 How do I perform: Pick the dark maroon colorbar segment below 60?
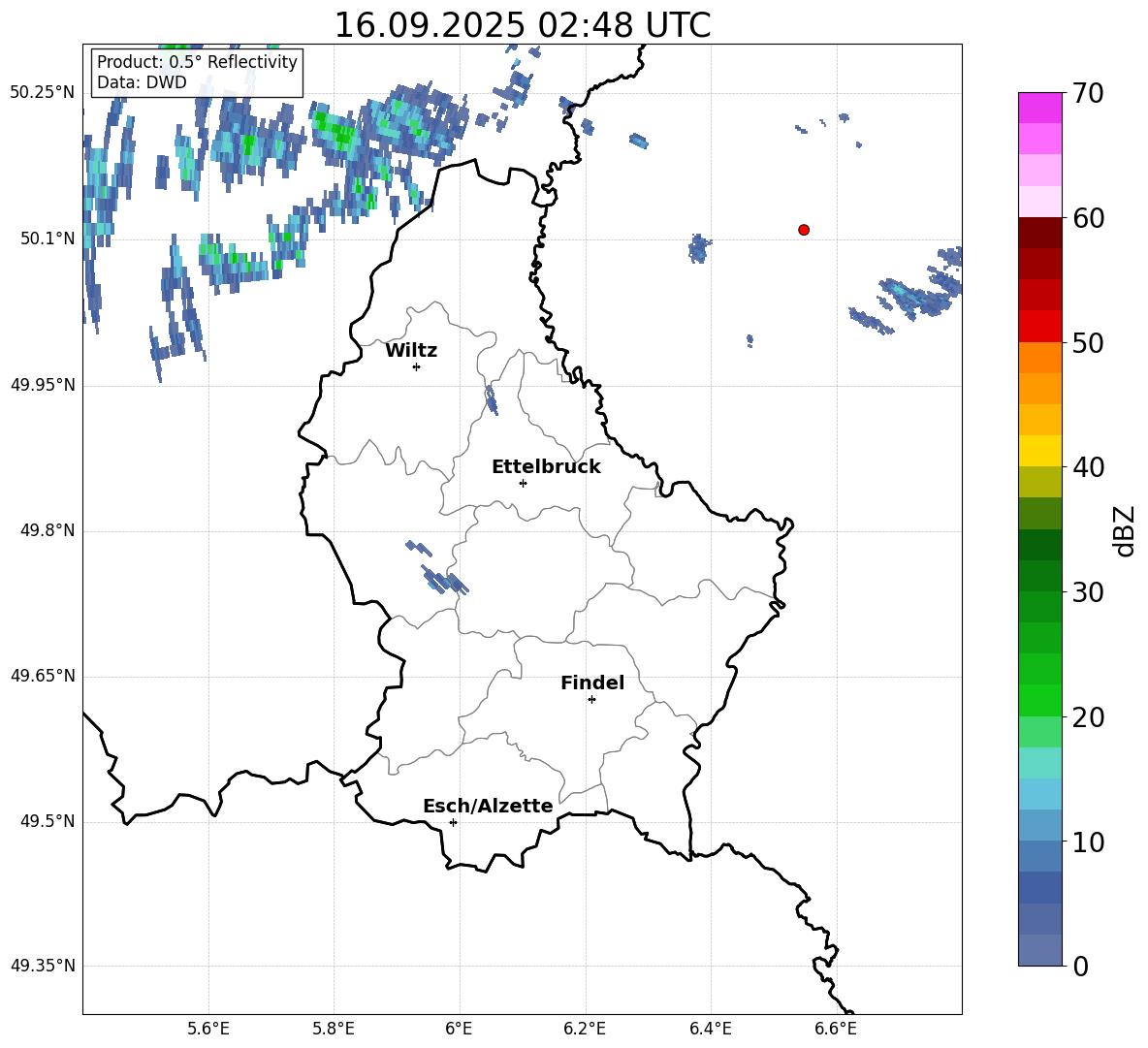click(1040, 233)
